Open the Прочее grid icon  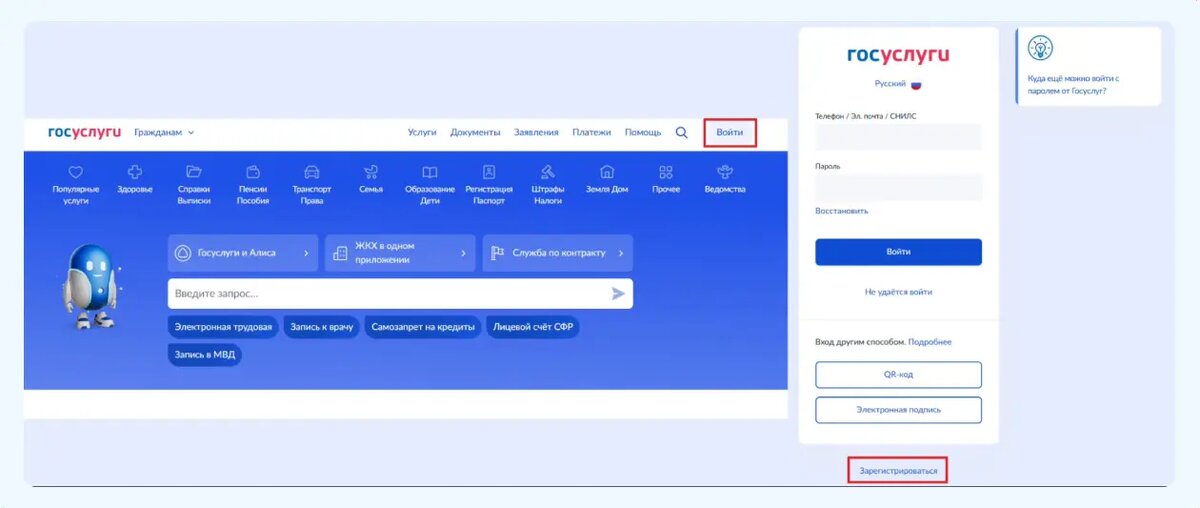pyautogui.click(x=666, y=172)
